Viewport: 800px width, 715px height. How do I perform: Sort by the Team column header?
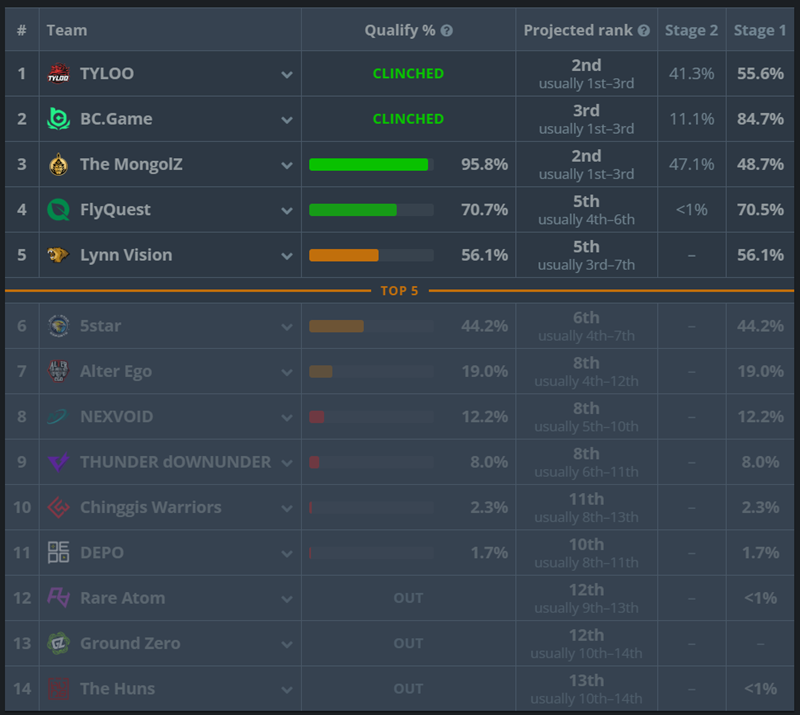coord(67,31)
